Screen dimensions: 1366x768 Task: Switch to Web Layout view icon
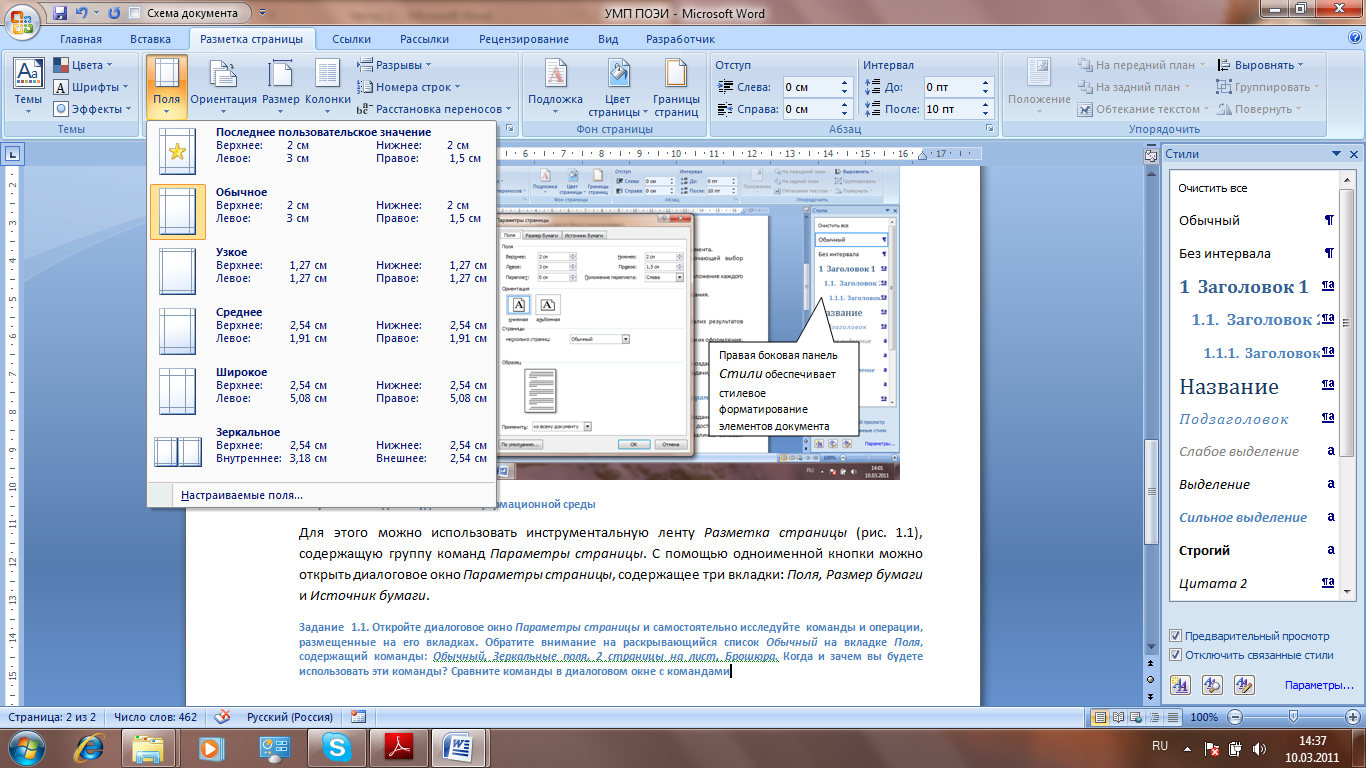pos(1136,717)
